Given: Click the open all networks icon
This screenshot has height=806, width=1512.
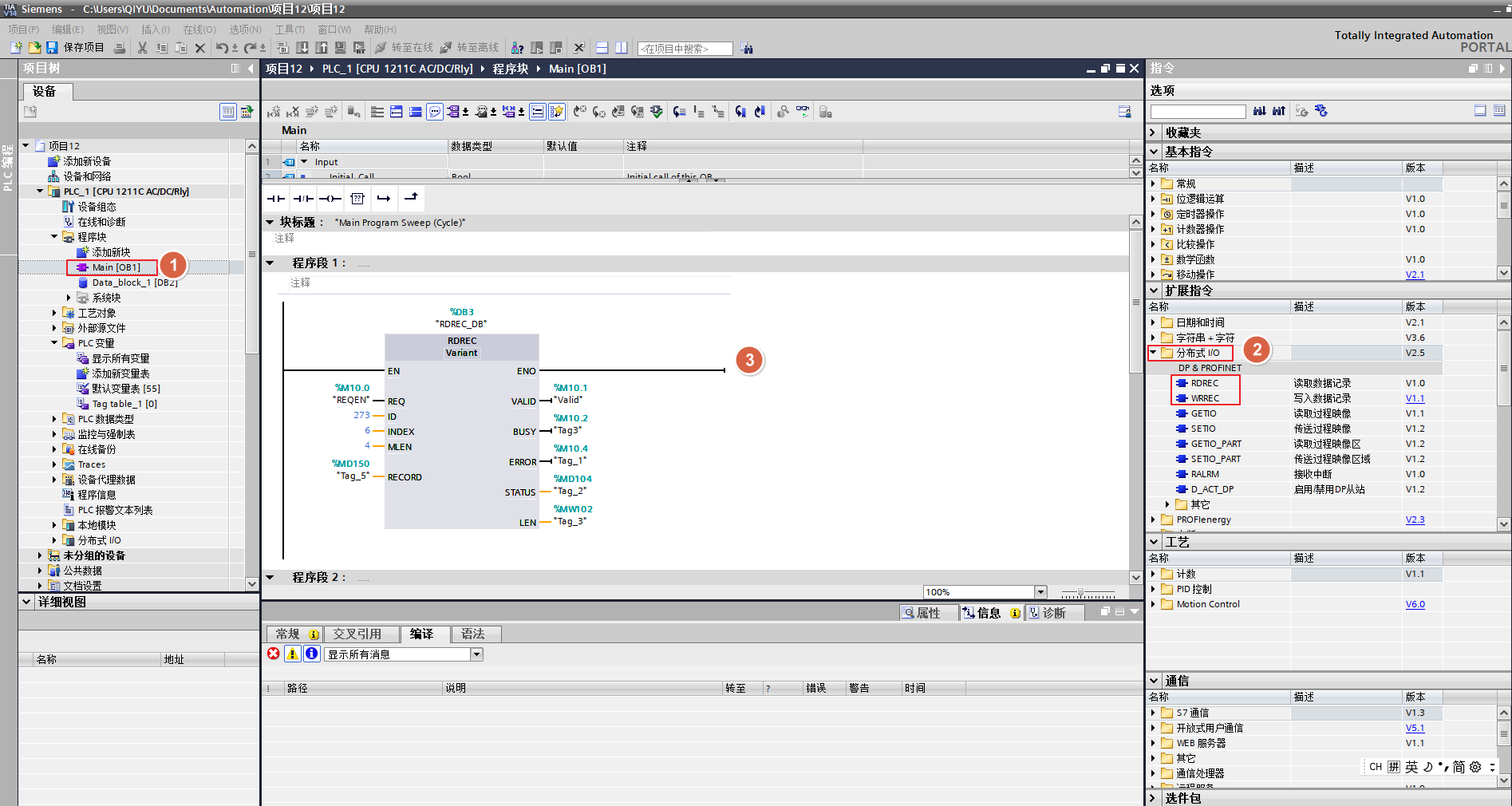Looking at the screenshot, I should coord(397,112).
